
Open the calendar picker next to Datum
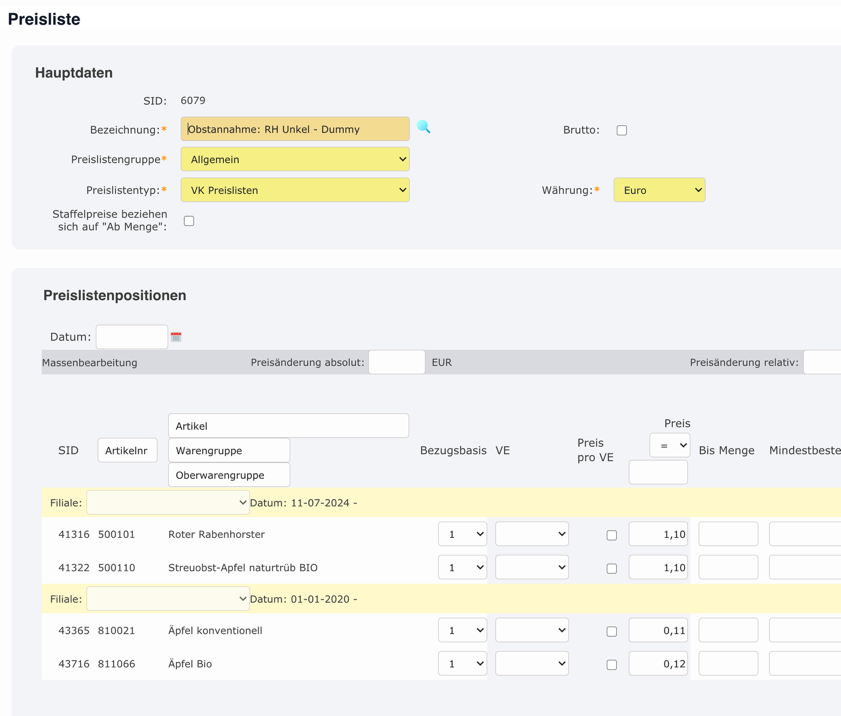pyautogui.click(x=177, y=336)
